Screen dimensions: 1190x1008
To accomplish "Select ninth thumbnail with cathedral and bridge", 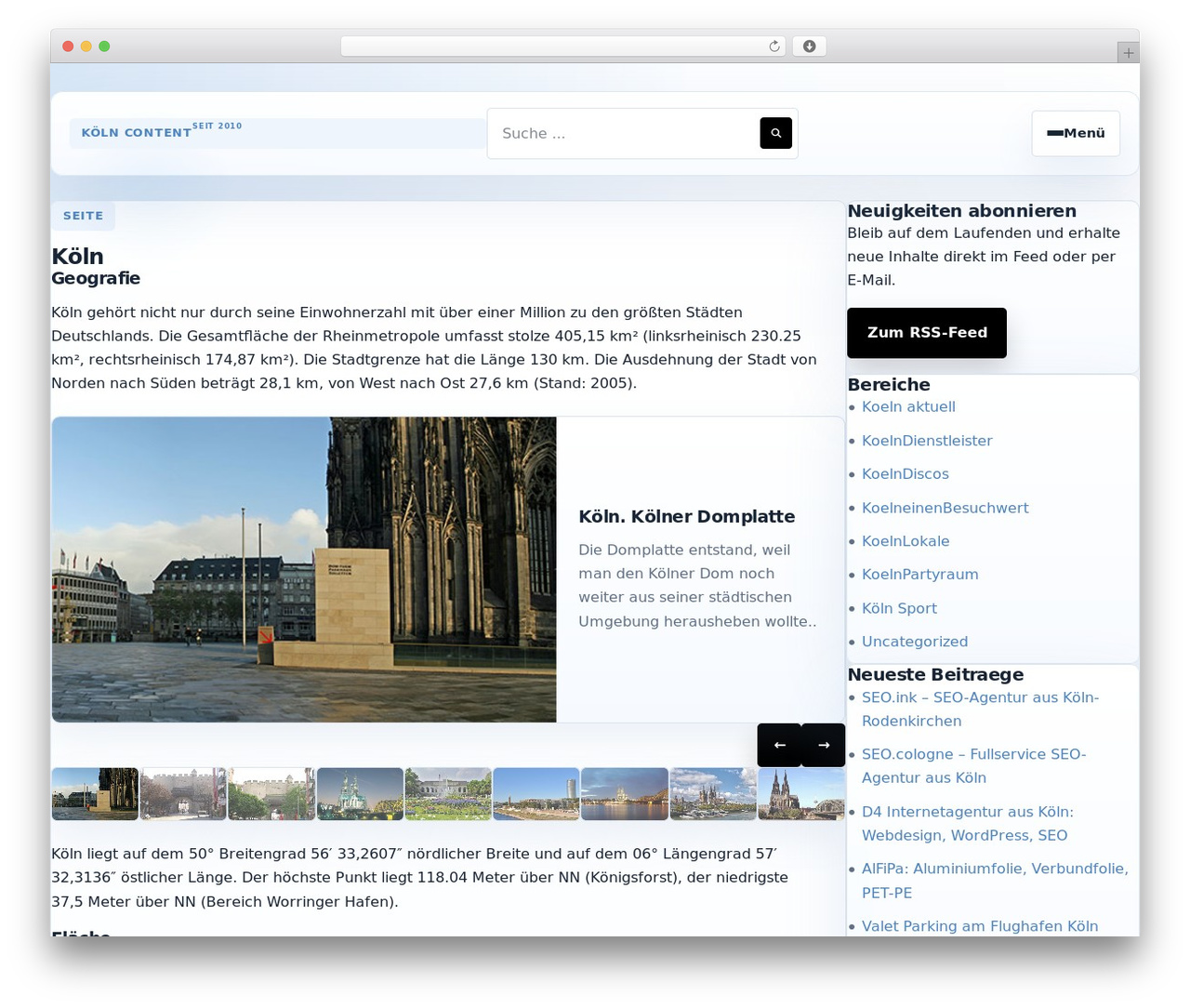I will [801, 794].
